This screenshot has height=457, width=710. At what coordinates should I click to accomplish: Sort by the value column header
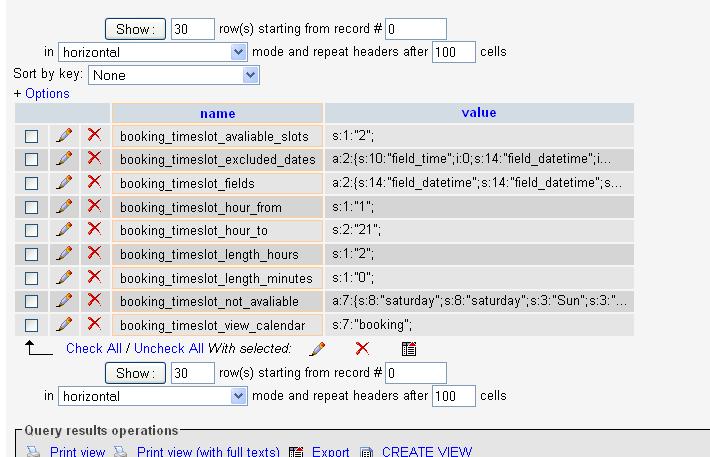pyautogui.click(x=478, y=113)
